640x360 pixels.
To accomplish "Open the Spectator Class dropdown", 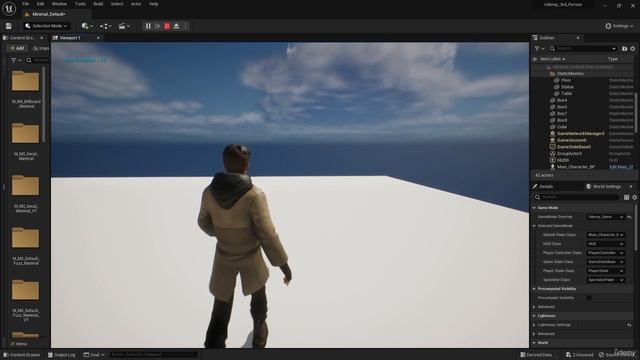I will pos(606,280).
